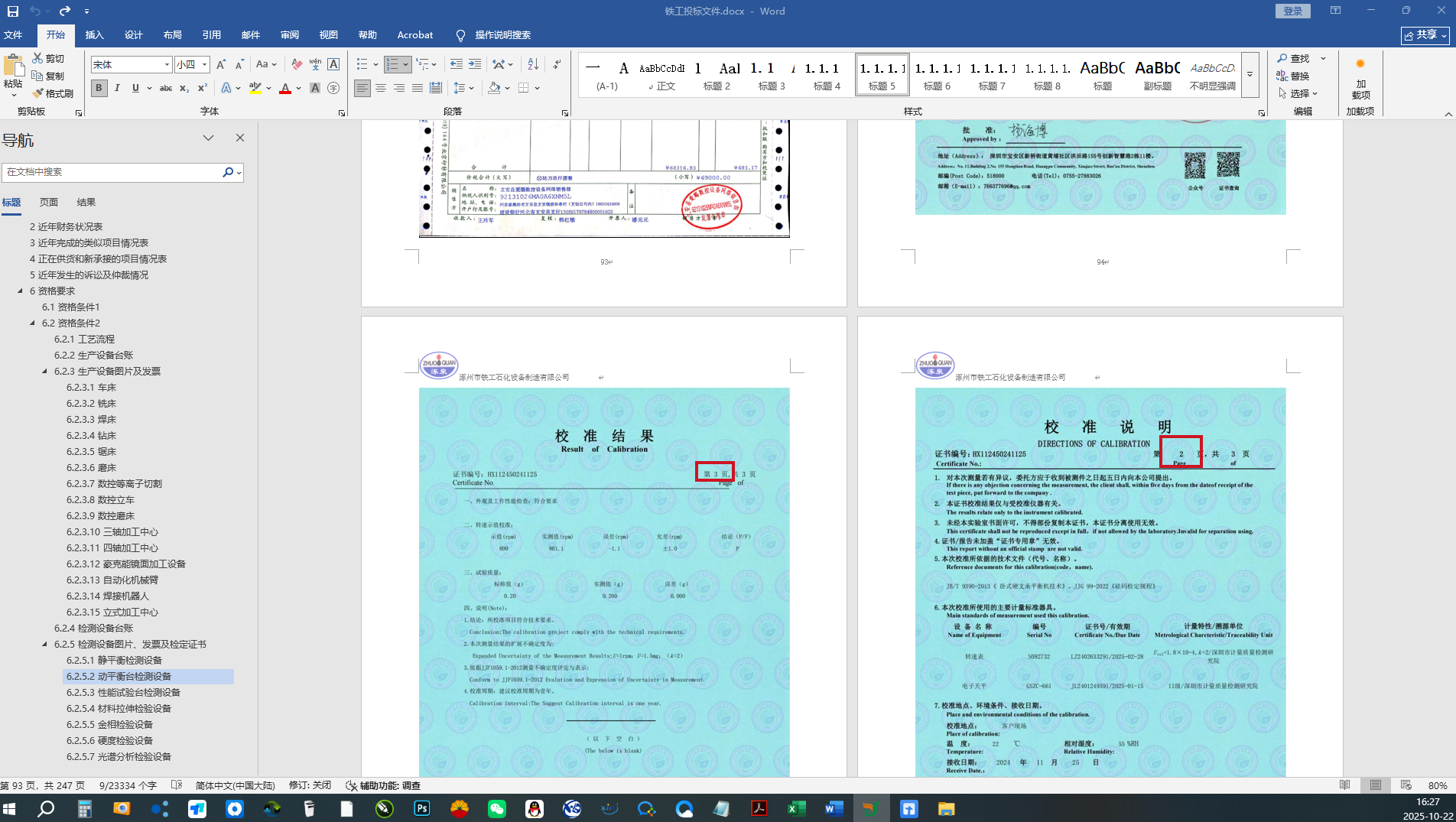Screen dimensions: 1456x822
Task: Apply red font color
Action: pyautogui.click(x=285, y=88)
